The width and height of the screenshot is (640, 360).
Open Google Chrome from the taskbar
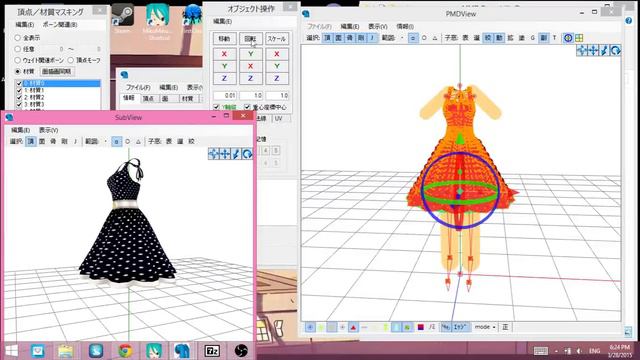coord(125,351)
